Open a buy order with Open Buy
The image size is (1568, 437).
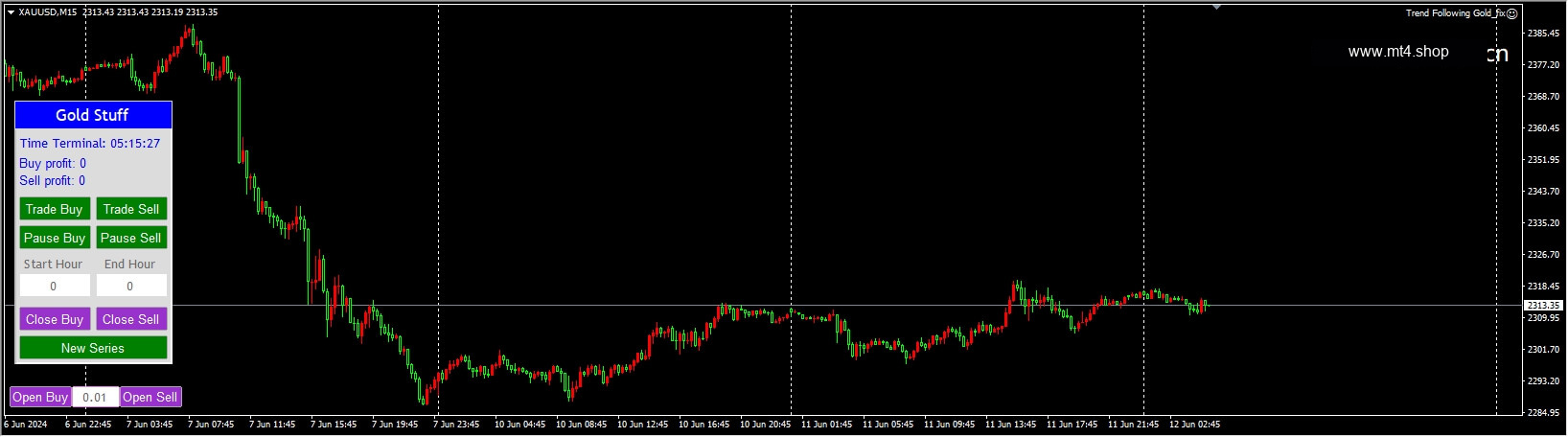[40, 397]
